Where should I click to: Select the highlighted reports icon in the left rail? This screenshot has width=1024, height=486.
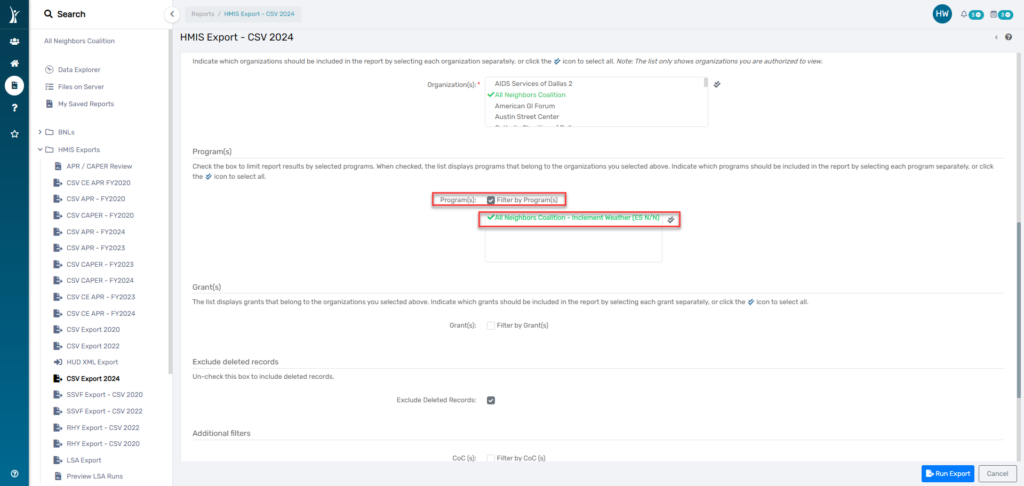(x=14, y=86)
